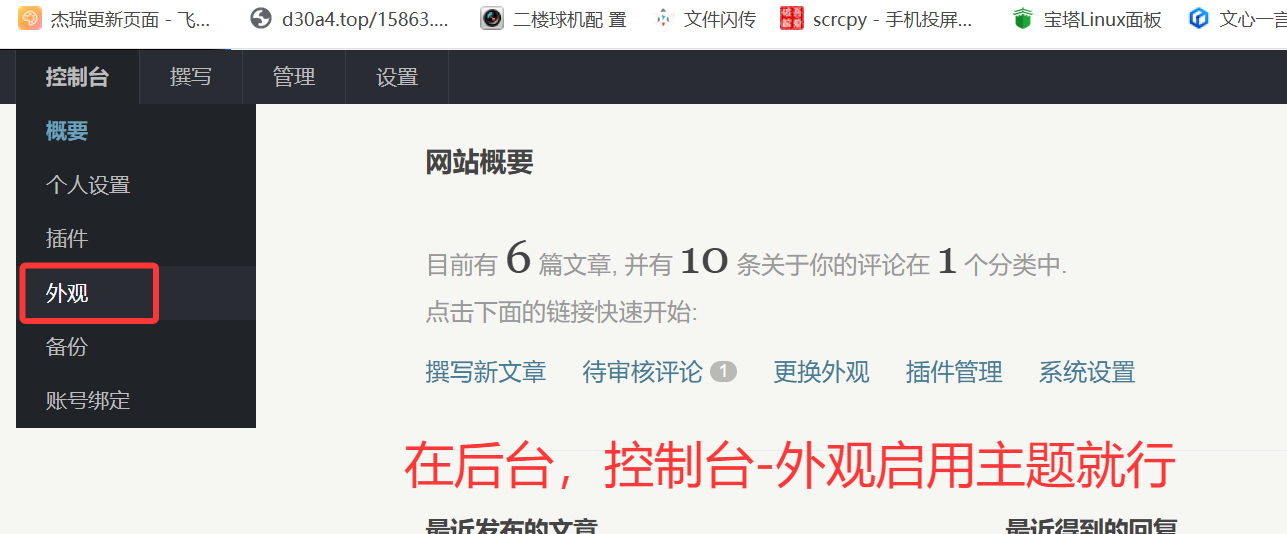This screenshot has height=534, width=1287.
Task: Select 备份 in the dropdown menu
Action: tap(136, 347)
